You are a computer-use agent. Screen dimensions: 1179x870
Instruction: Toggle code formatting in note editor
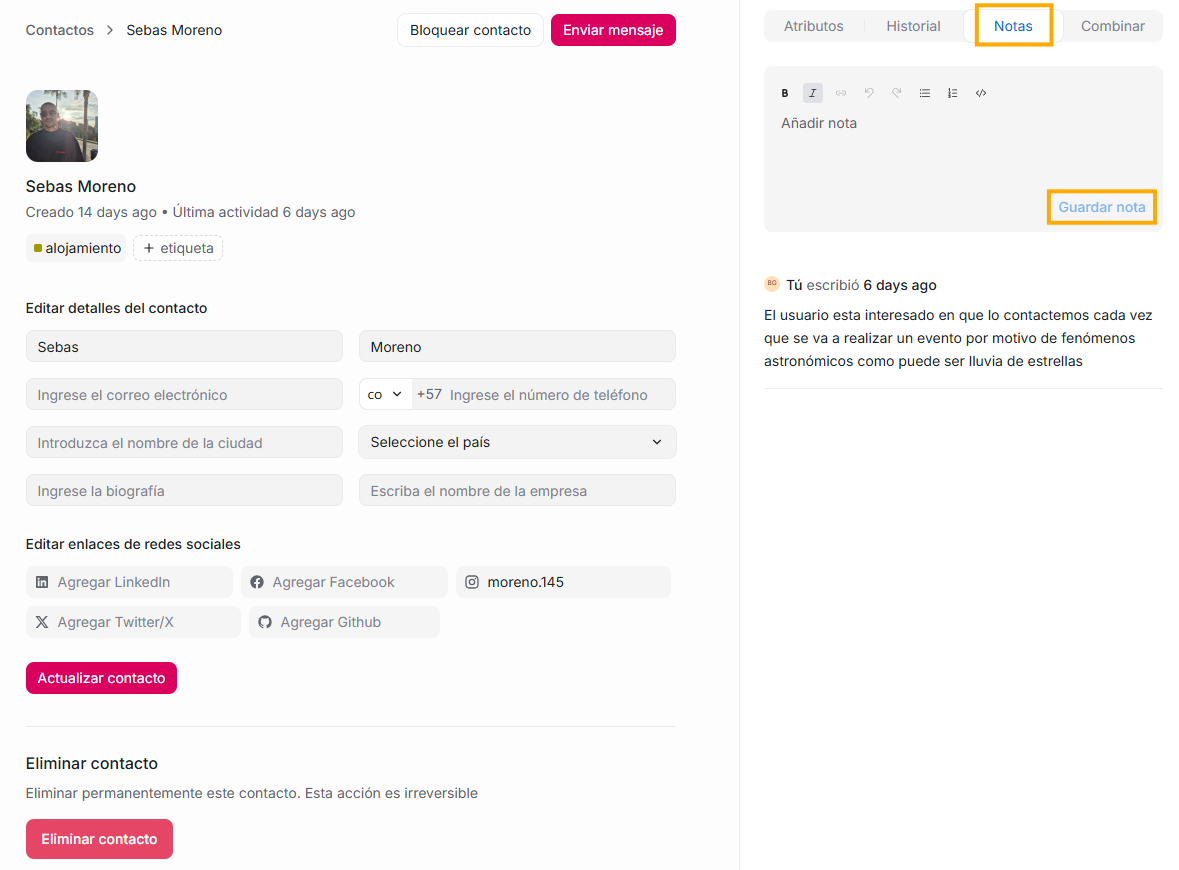coord(981,93)
